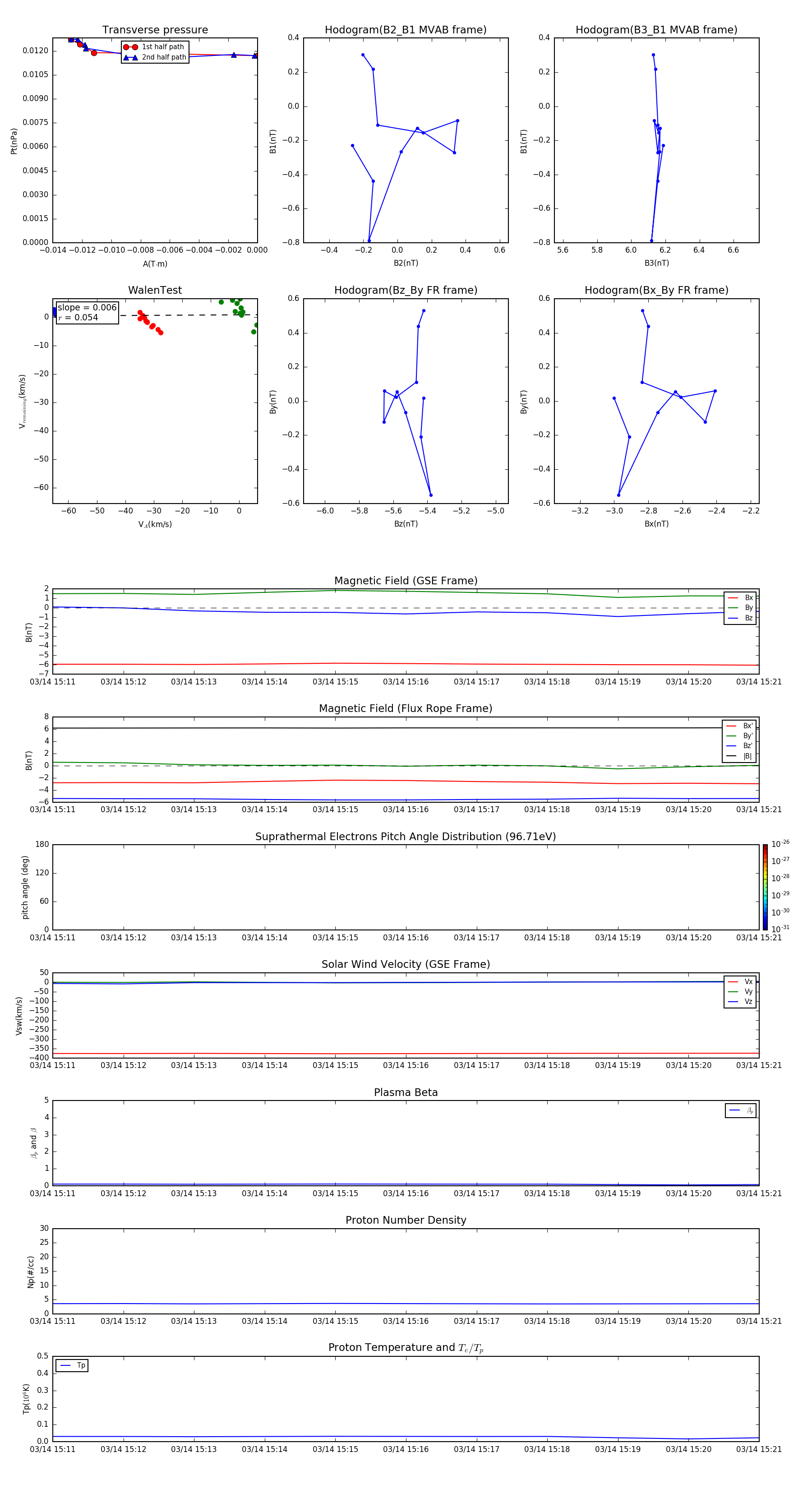Click the 'Proton Number Density' title
The image size is (812, 1489).
406,1220
